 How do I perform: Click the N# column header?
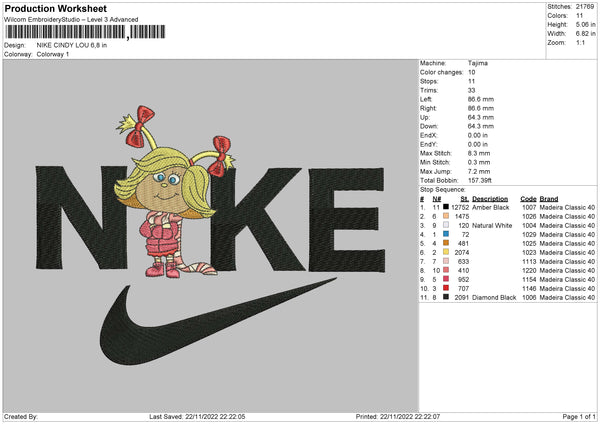[437, 199]
